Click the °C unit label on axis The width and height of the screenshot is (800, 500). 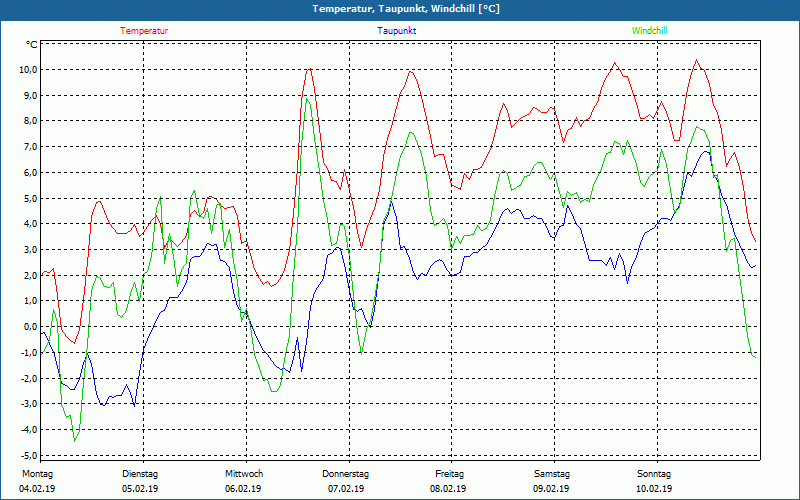click(x=32, y=45)
